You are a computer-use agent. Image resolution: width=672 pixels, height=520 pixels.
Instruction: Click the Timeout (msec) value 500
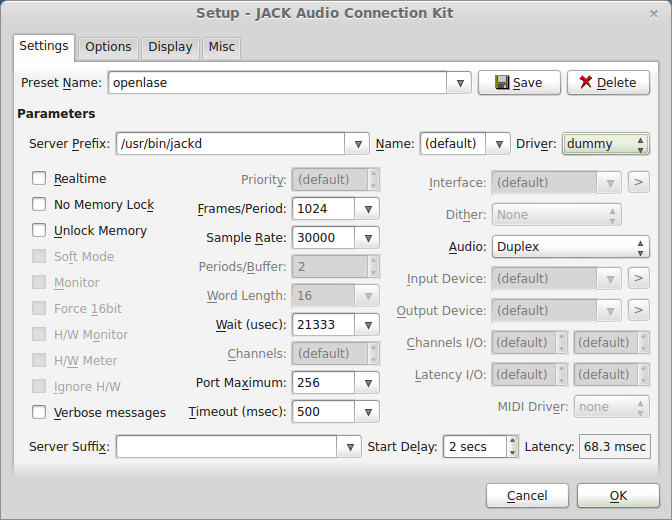click(x=324, y=412)
